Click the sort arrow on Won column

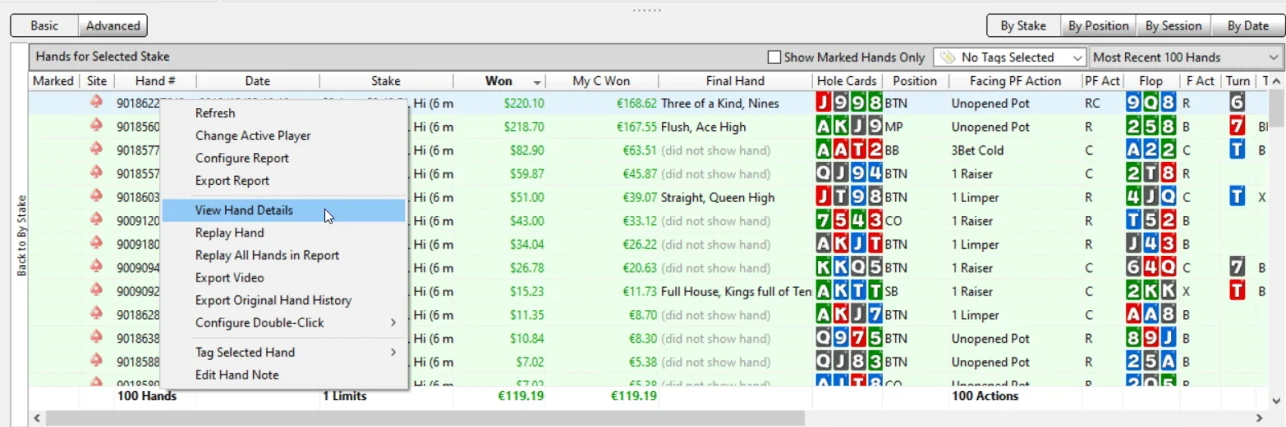click(538, 82)
